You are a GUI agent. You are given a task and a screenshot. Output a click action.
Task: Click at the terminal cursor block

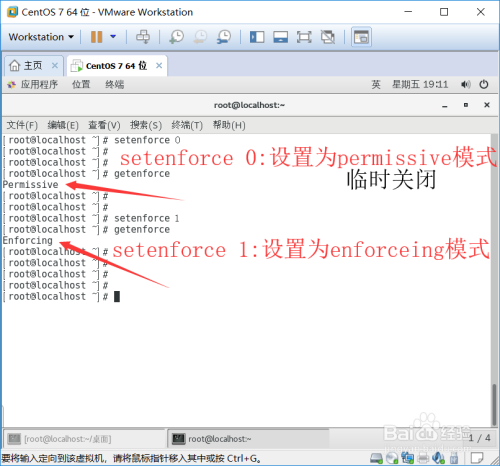pyautogui.click(x=117, y=296)
